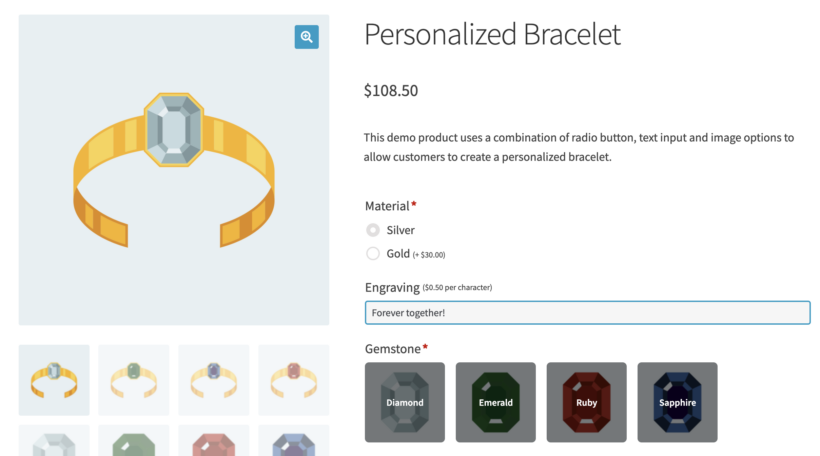The height and width of the screenshot is (456, 820).
Task: Open the green gem thumbnail
Action: [x=134, y=440]
